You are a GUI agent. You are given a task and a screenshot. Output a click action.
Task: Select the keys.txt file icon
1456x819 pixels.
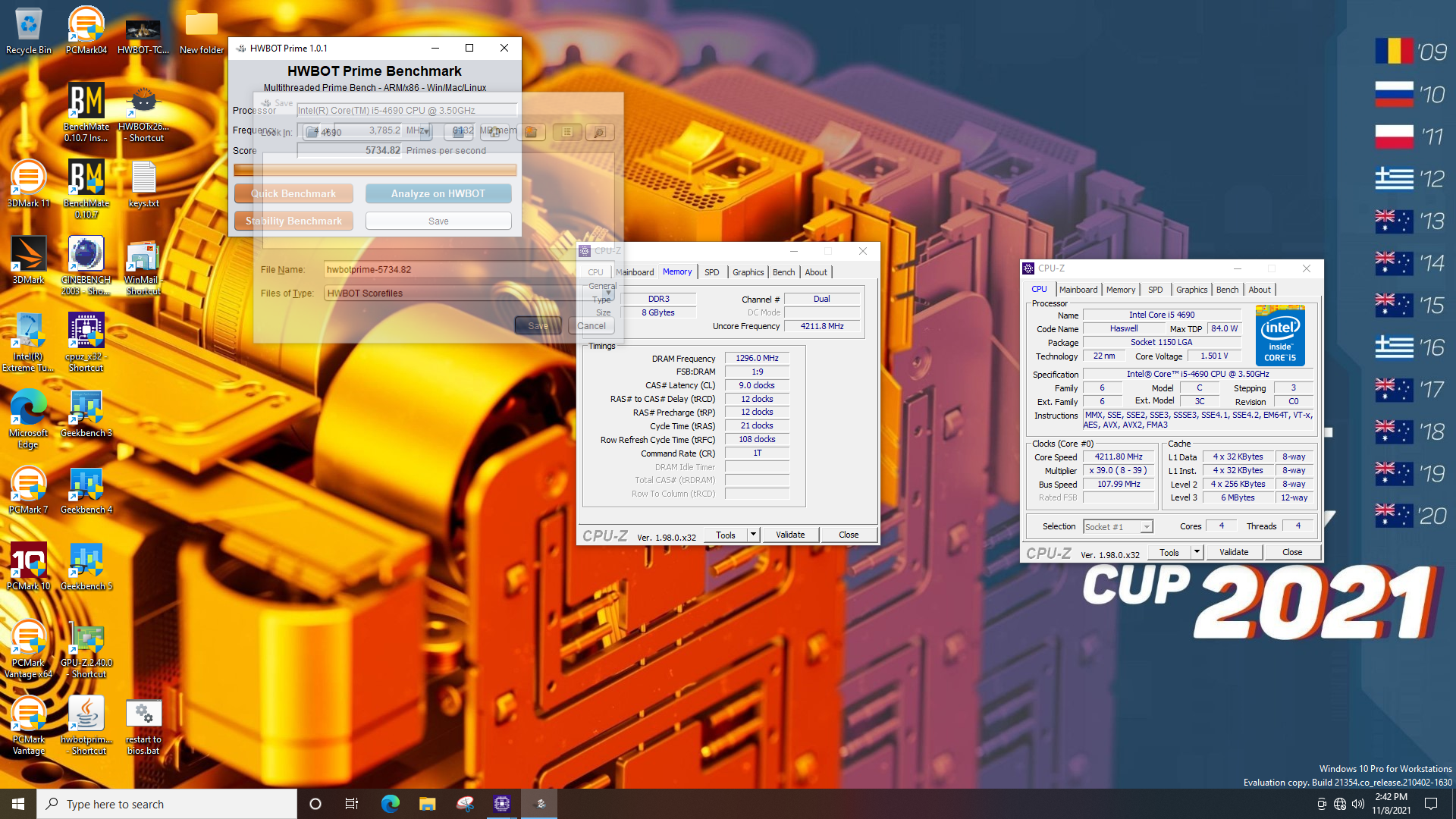[143, 184]
